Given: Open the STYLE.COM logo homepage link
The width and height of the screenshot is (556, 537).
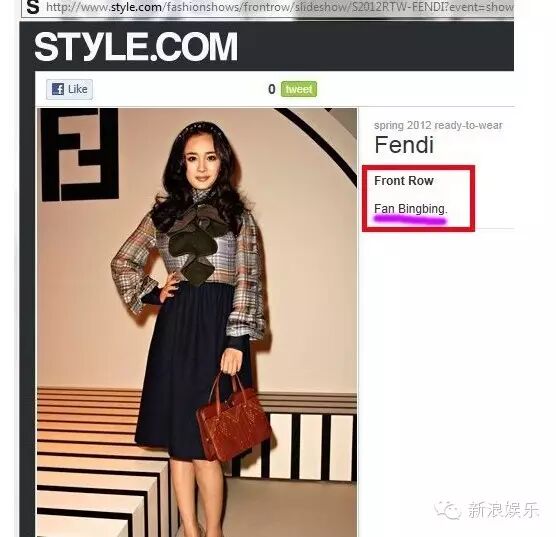Looking at the screenshot, I should point(136,46).
